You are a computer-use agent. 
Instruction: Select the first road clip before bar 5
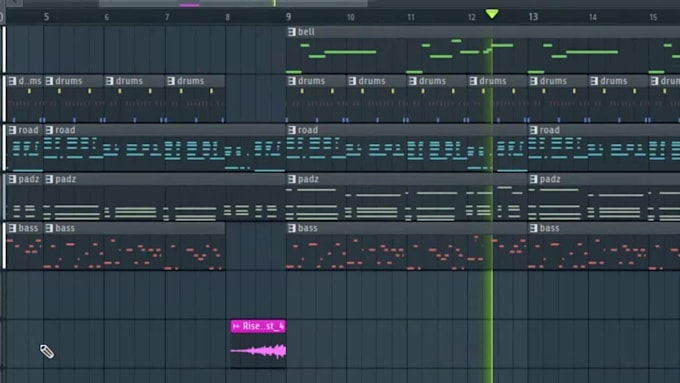[25, 149]
